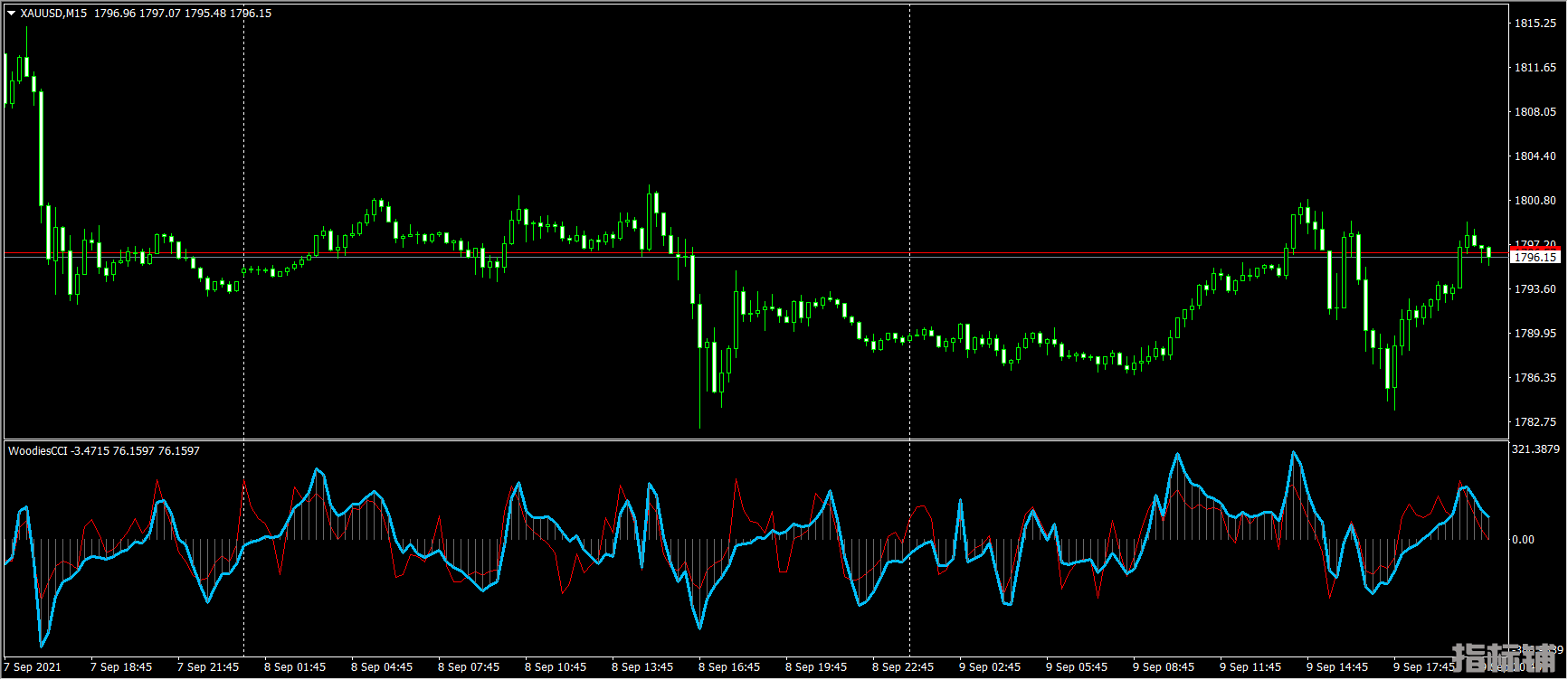Click the 7 Sep 2021 date label
Image resolution: width=1568 pixels, height=680 pixels.
click(x=33, y=667)
